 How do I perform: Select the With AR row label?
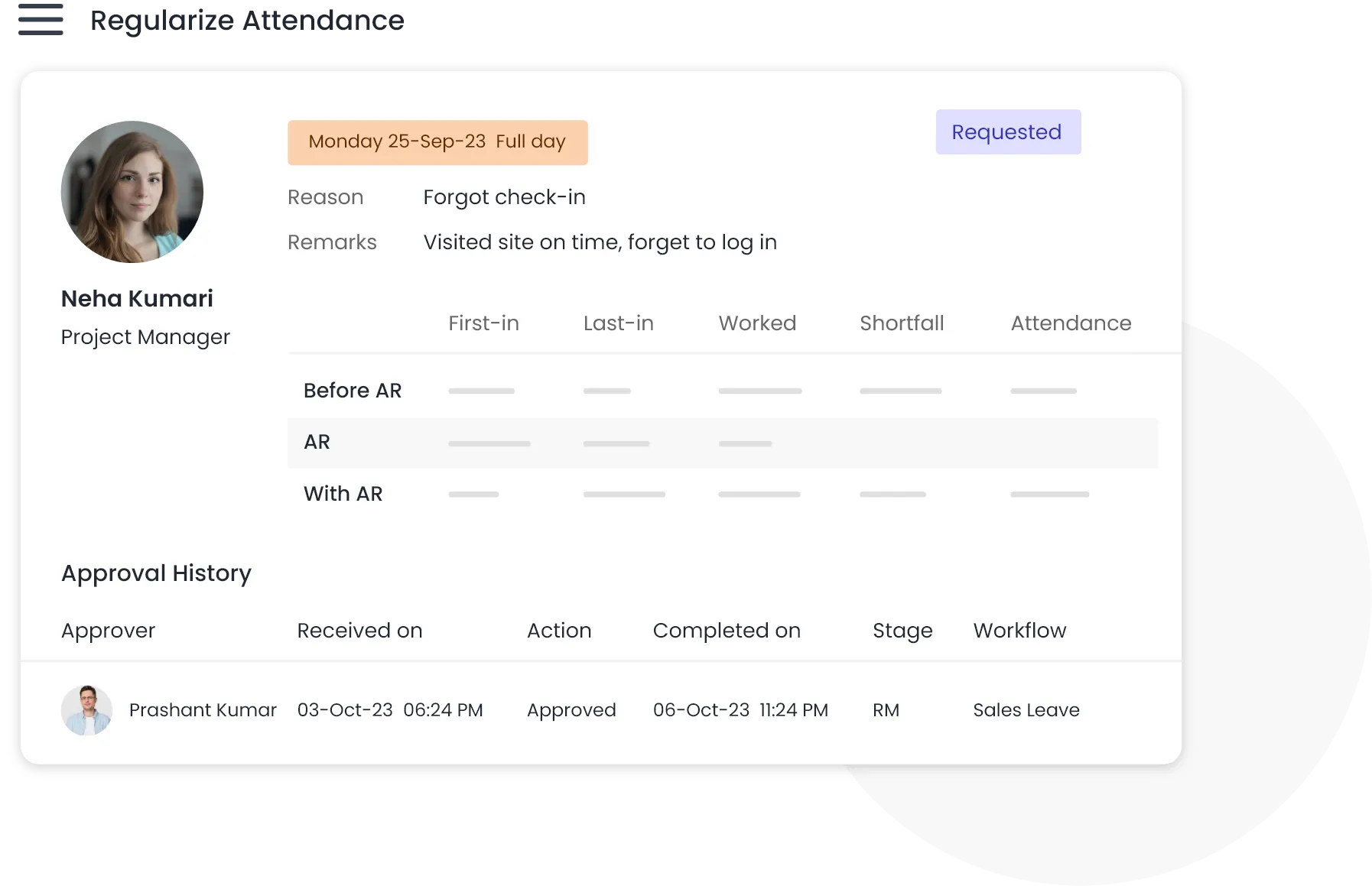click(x=343, y=494)
